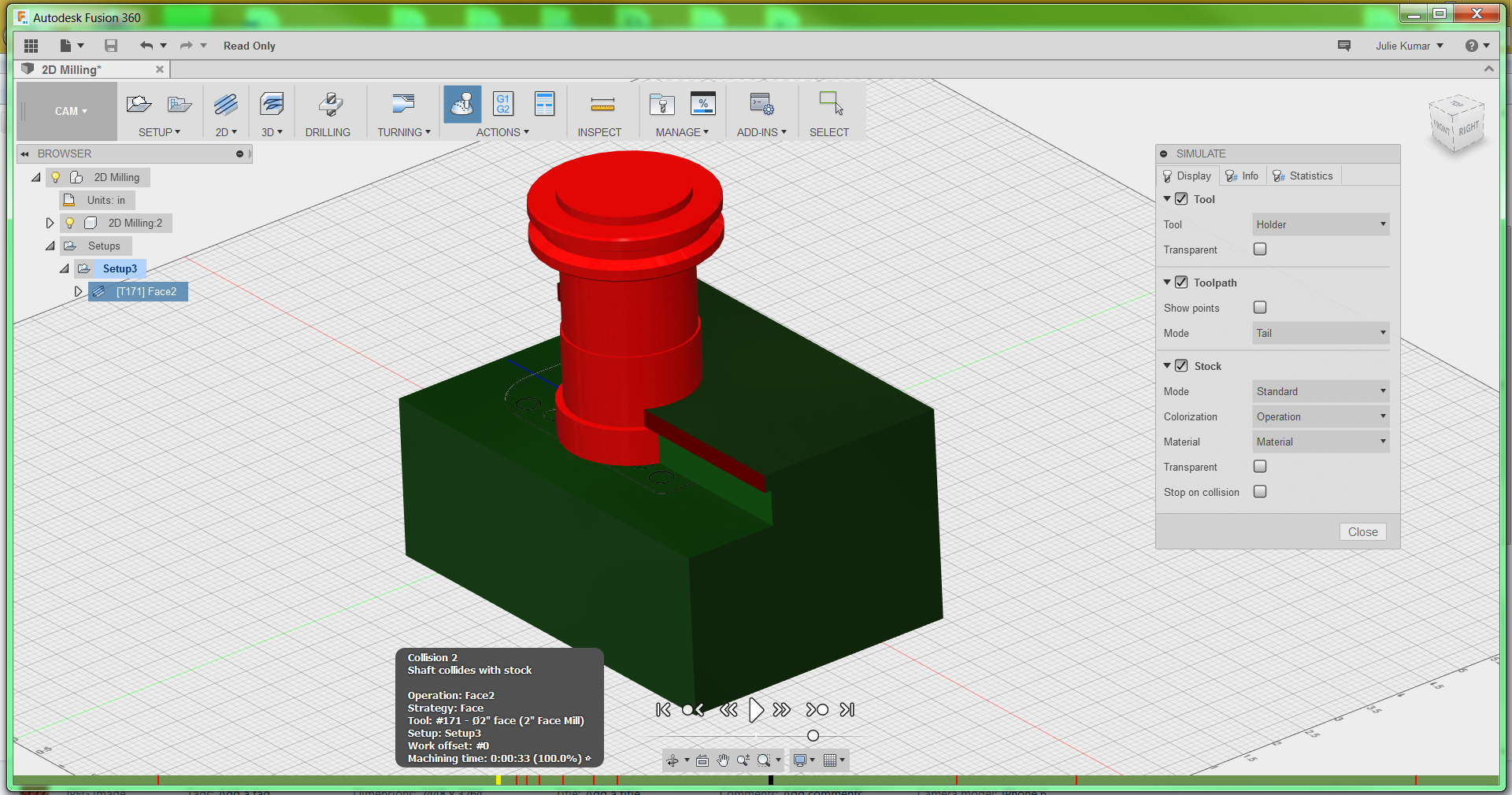
Task: Toggle visibility bulb of 2D Milling root
Action: click(56, 177)
